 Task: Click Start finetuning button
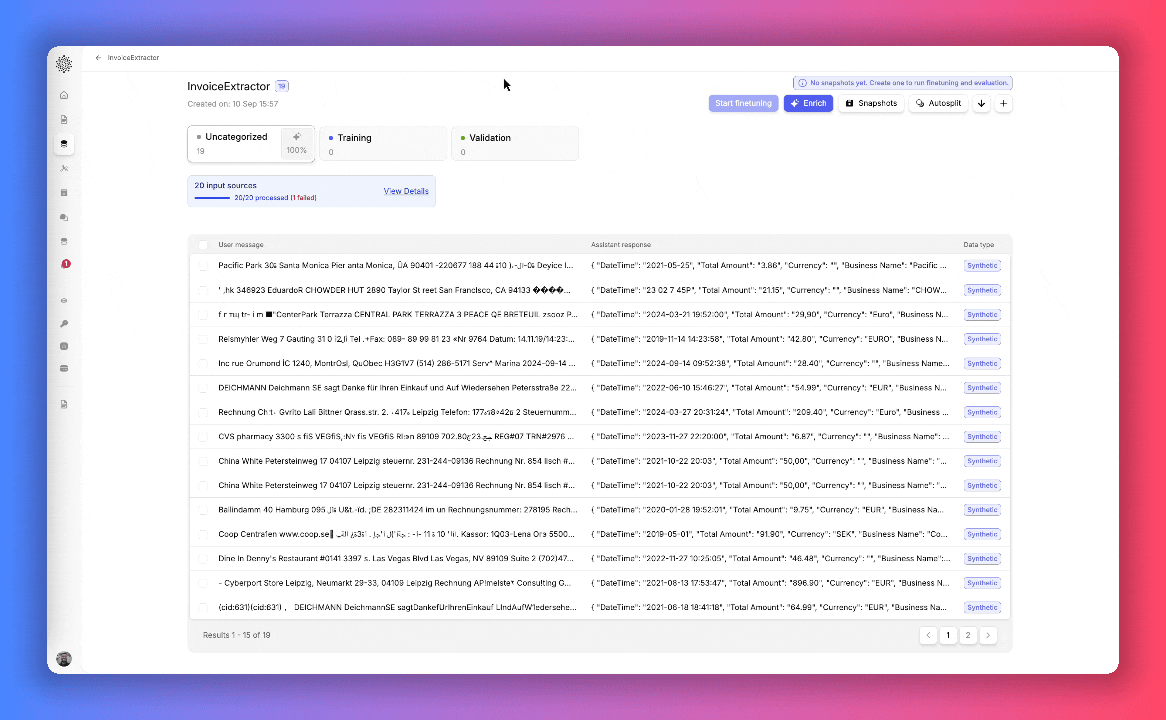tap(744, 103)
